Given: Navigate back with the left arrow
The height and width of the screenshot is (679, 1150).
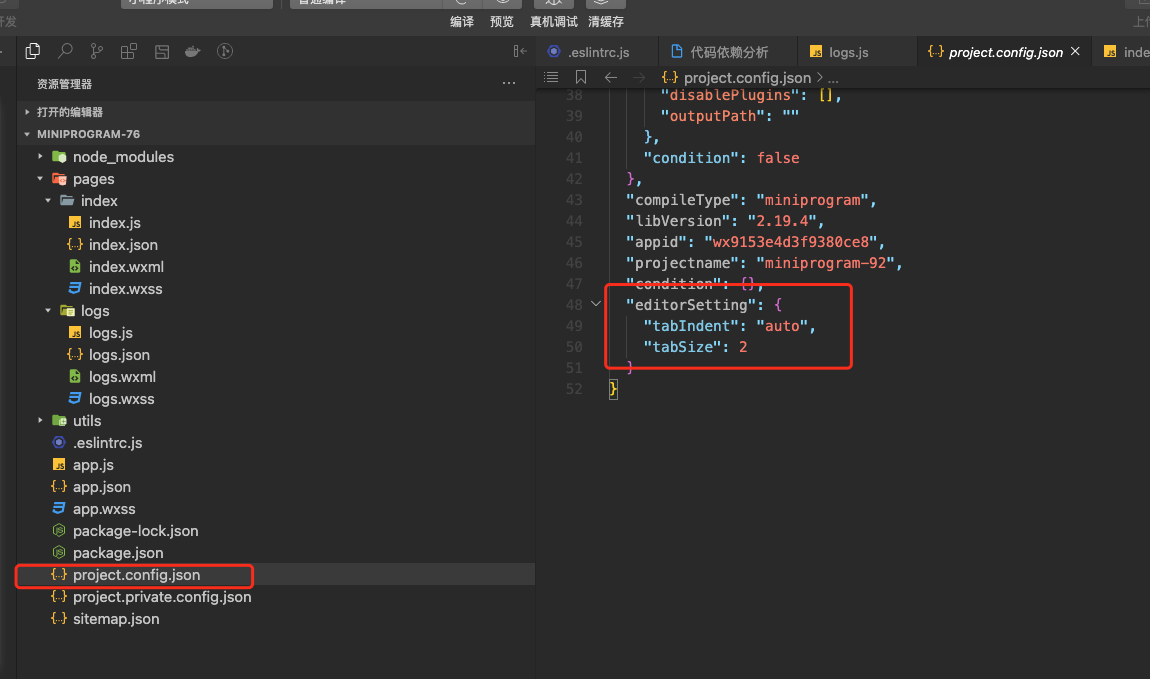Looking at the screenshot, I should (611, 77).
